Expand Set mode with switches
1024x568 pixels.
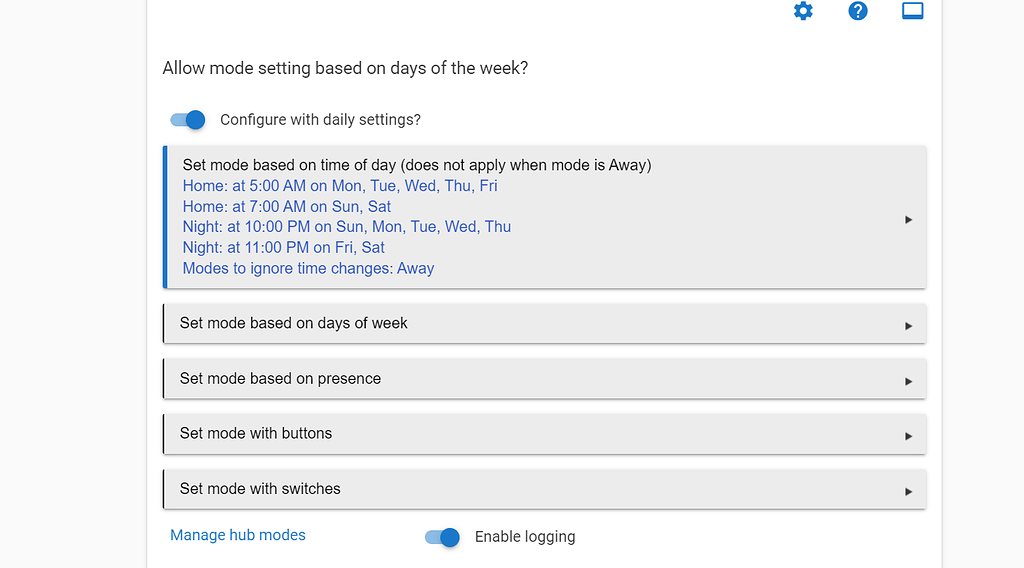[x=545, y=489]
